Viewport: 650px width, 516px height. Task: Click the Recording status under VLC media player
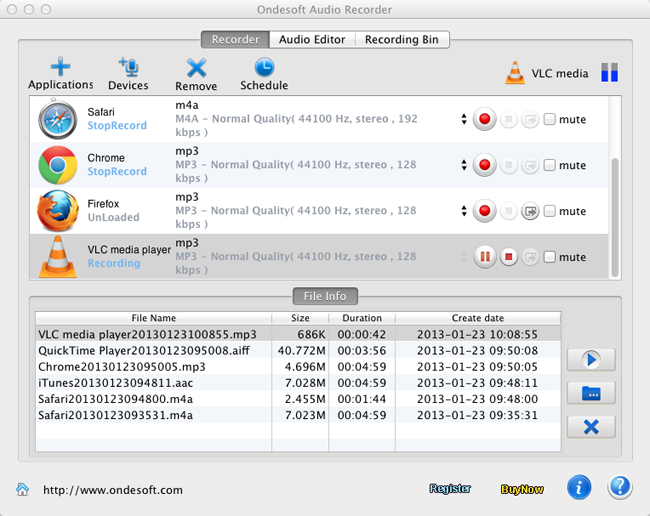click(114, 263)
